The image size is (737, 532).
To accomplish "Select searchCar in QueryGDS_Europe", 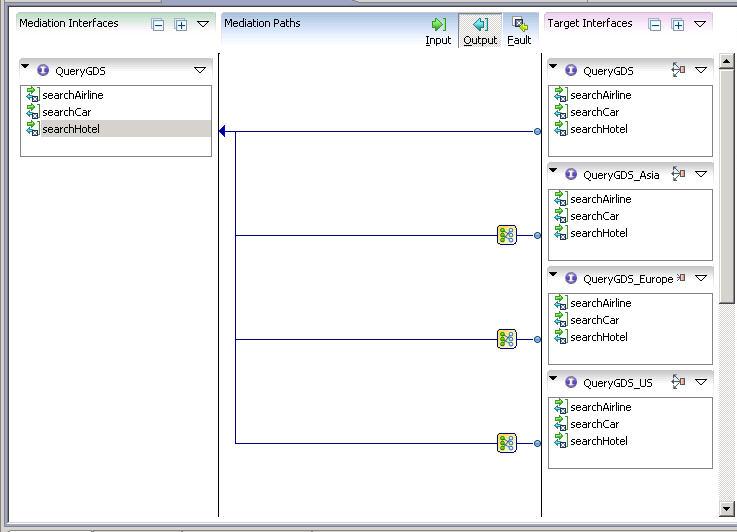I will point(595,320).
